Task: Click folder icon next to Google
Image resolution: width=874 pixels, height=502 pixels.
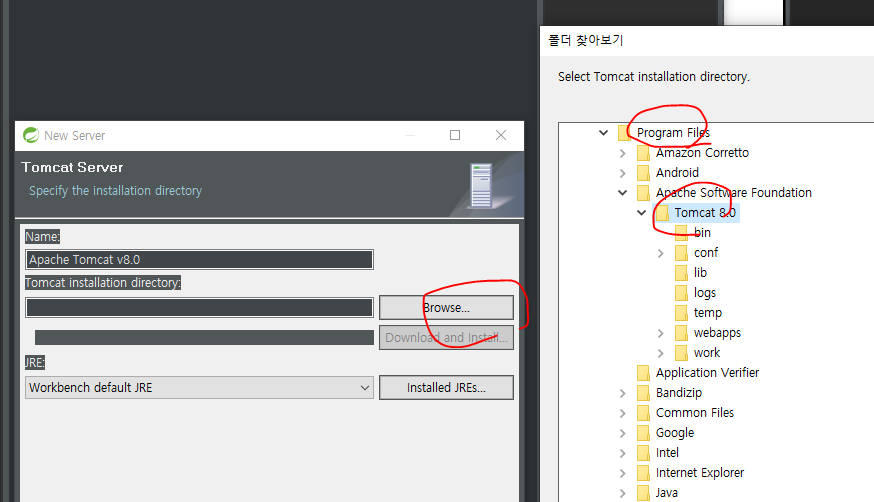Action: 643,433
